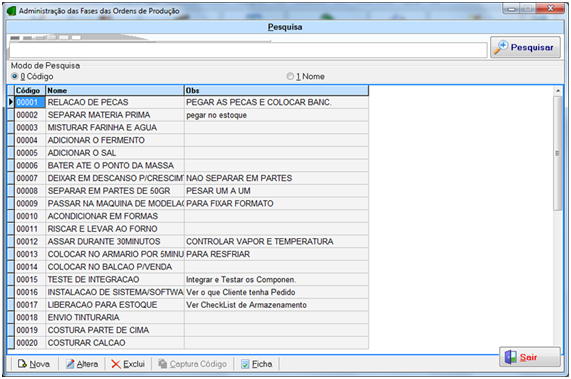Screen dimensions: 571x379
Task: Click Obs cell PARA RESFRIAR
Action: (x=276, y=254)
